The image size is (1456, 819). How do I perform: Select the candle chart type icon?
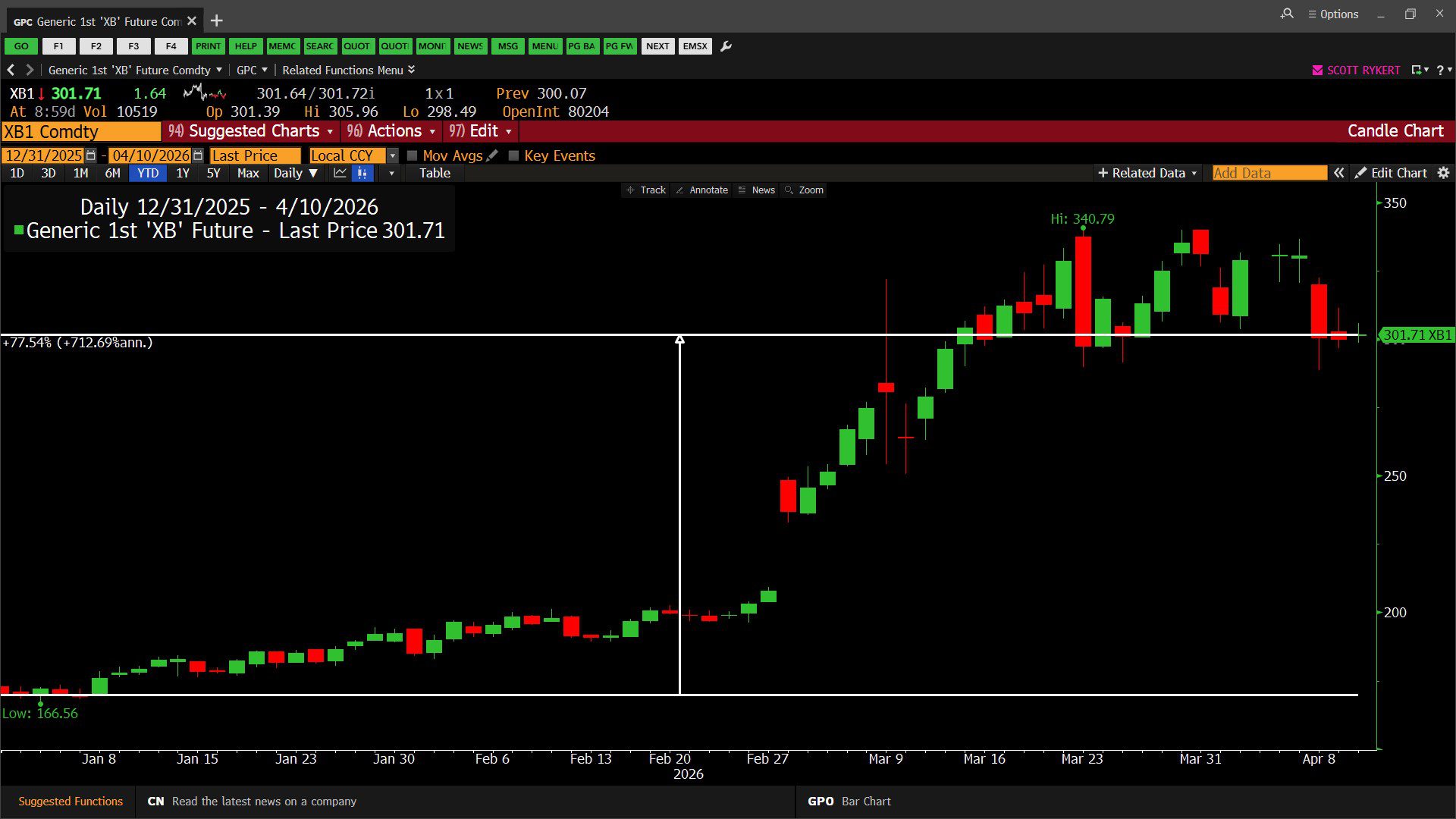pyautogui.click(x=362, y=173)
